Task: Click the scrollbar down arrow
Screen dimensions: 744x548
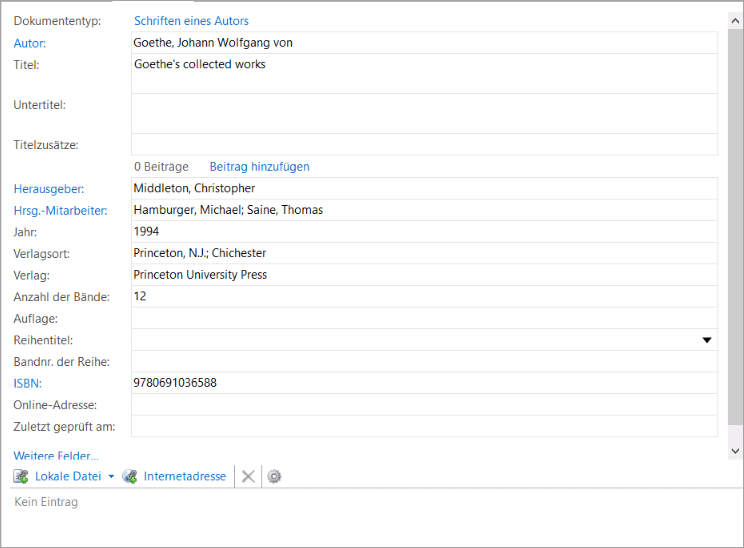Action: (x=735, y=451)
